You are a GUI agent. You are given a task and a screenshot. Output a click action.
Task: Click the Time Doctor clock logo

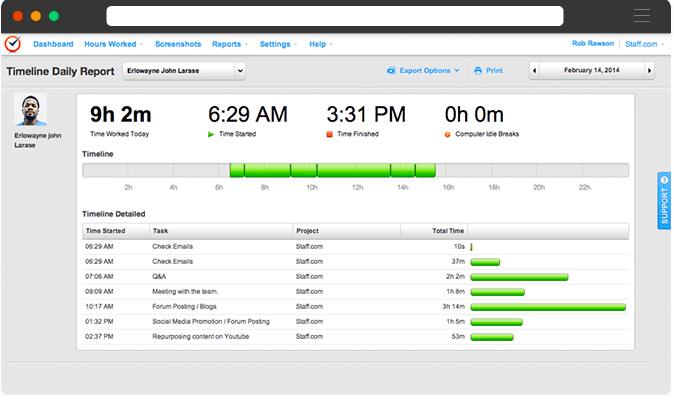pos(13,44)
